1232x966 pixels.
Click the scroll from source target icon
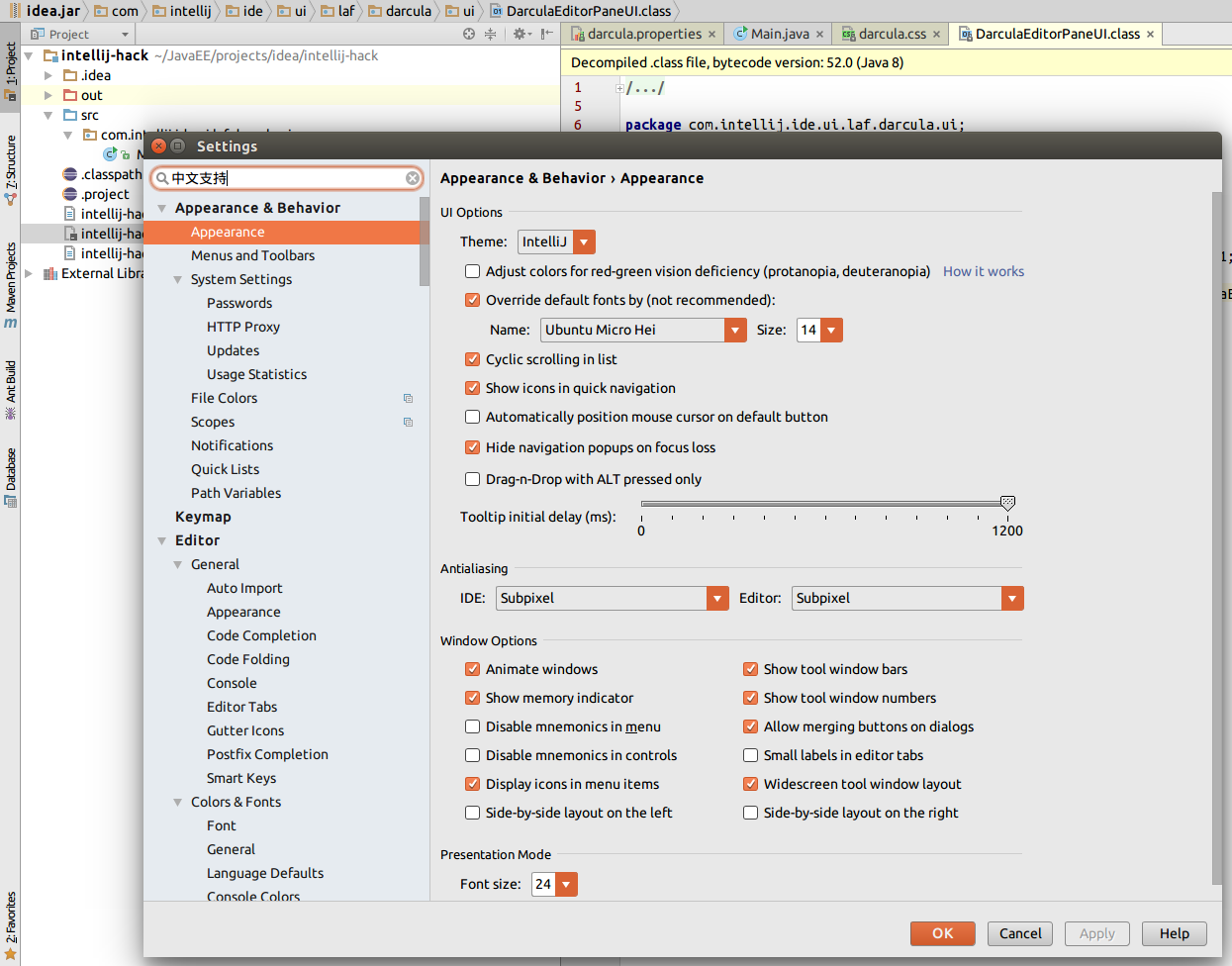coord(469,34)
